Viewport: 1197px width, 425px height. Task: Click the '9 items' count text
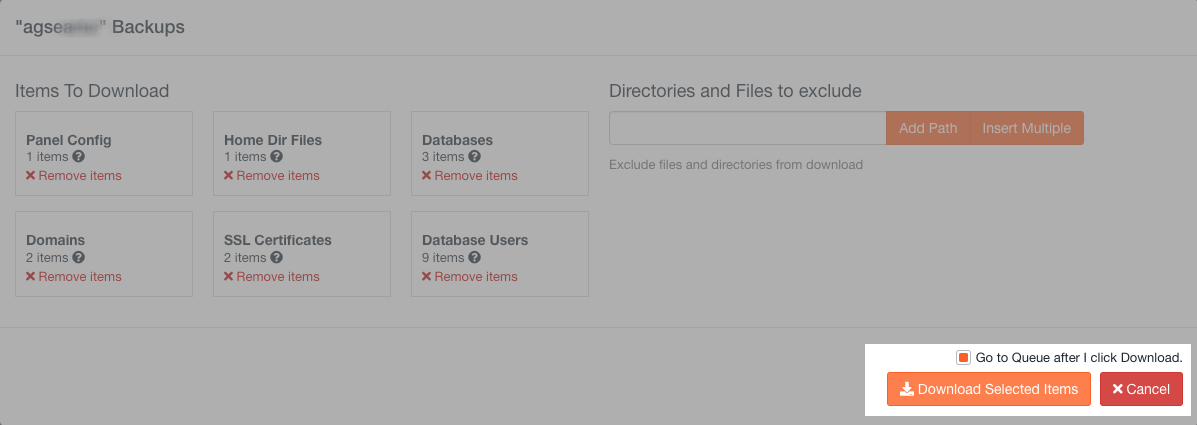point(443,257)
